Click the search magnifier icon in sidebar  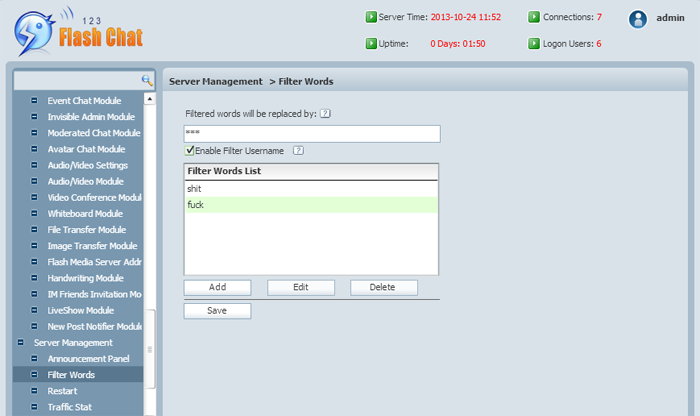pos(146,80)
